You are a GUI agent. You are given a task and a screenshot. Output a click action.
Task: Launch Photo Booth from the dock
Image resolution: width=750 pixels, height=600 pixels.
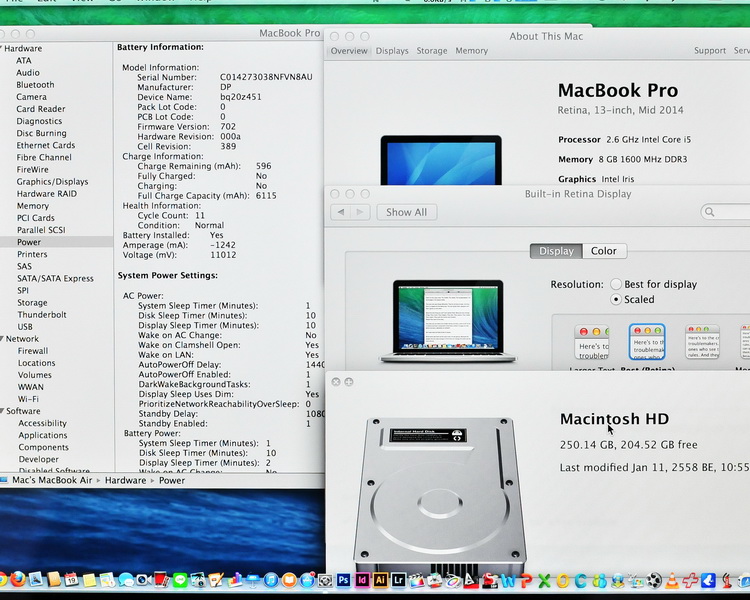click(161, 579)
